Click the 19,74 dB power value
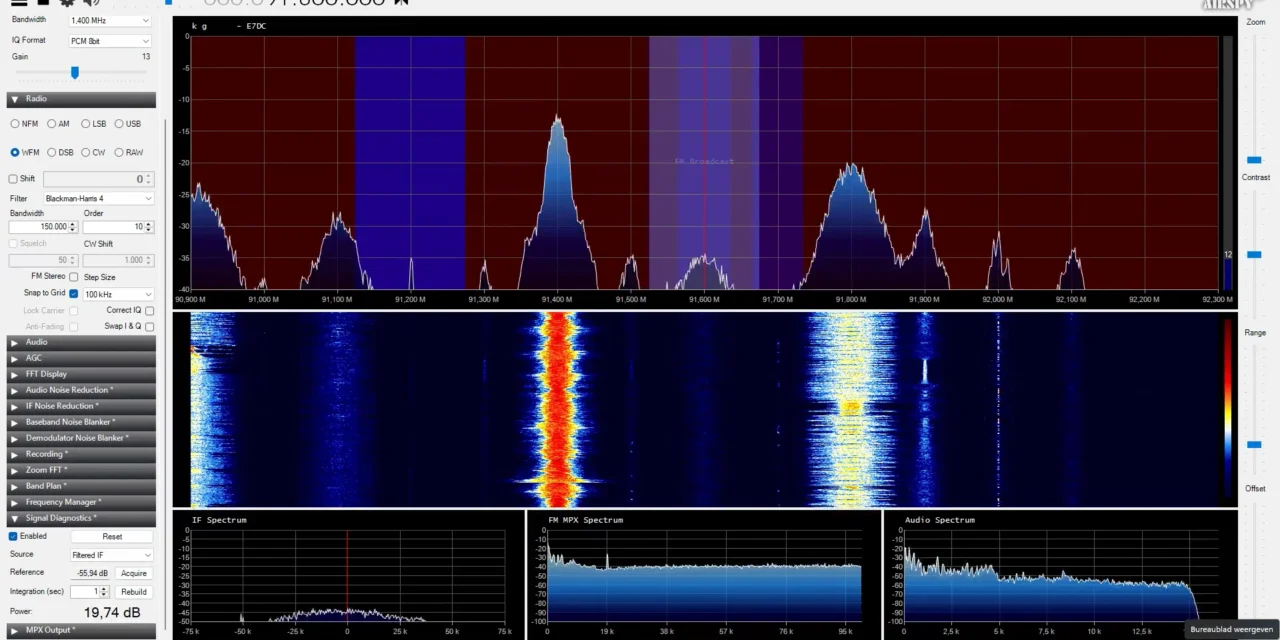The height and width of the screenshot is (640, 1280). (x=112, y=613)
